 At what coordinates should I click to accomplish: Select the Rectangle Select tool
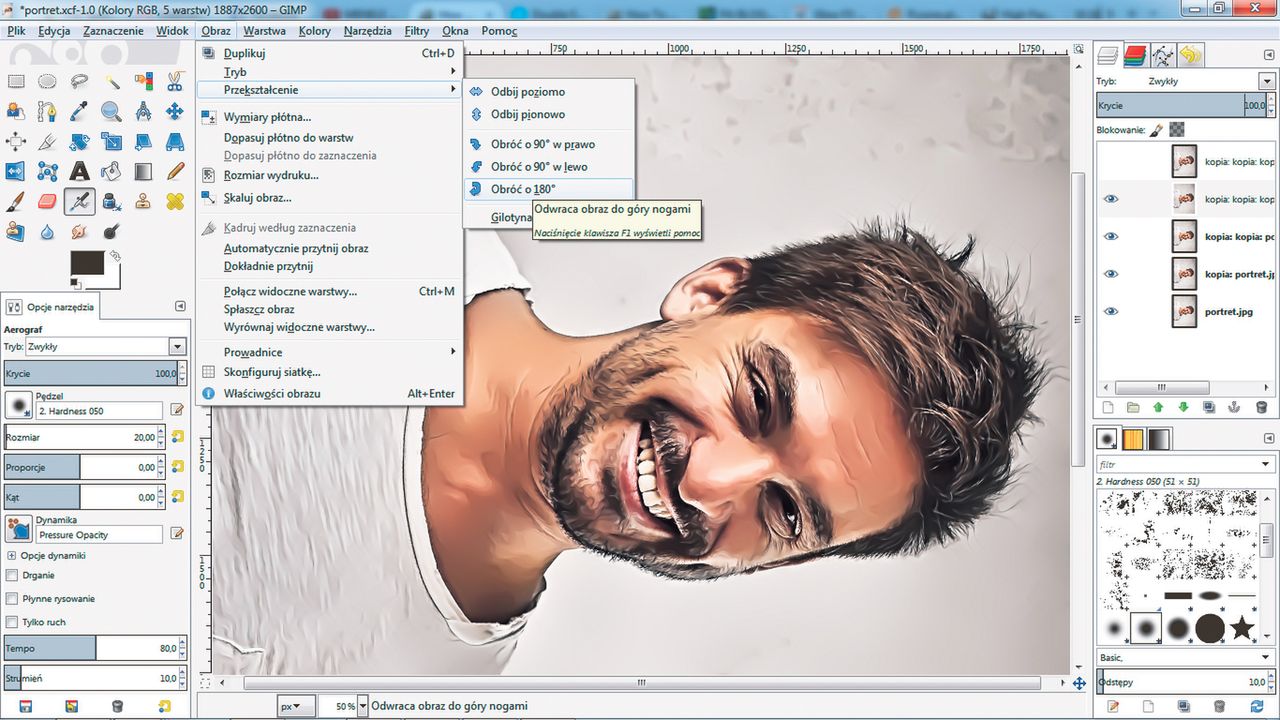click(15, 81)
